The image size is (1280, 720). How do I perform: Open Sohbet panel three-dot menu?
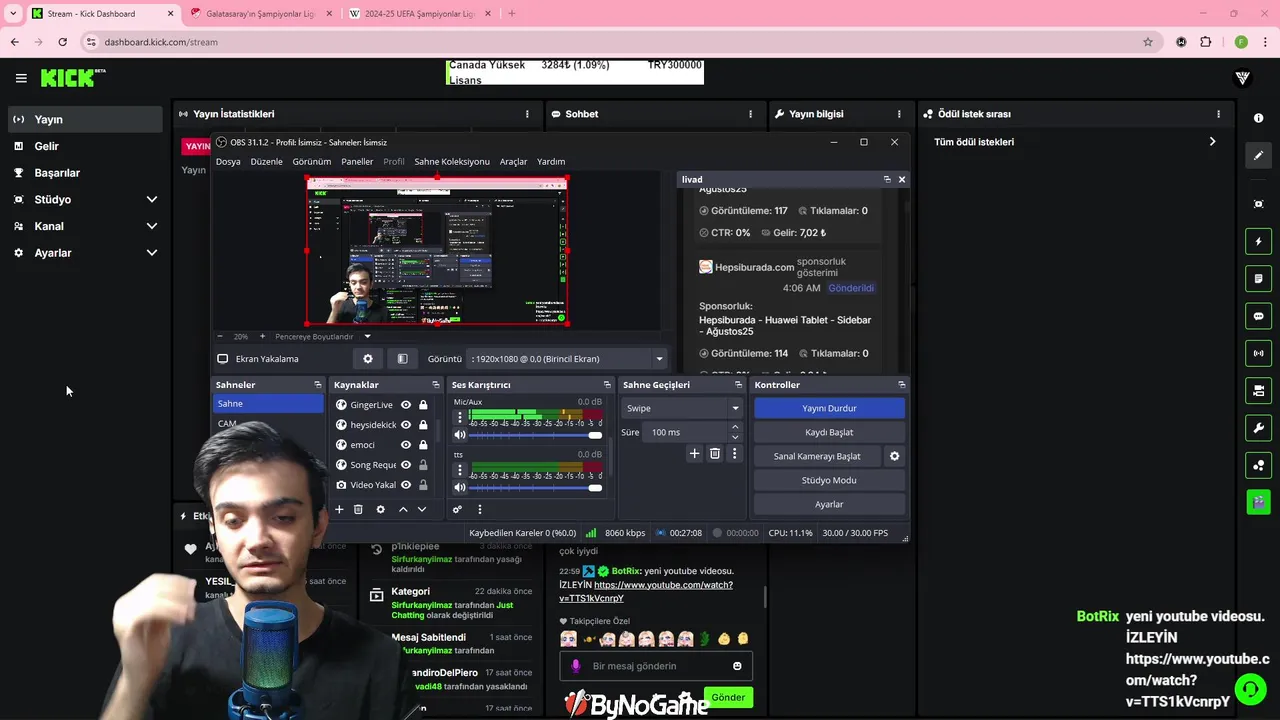pyautogui.click(x=750, y=114)
